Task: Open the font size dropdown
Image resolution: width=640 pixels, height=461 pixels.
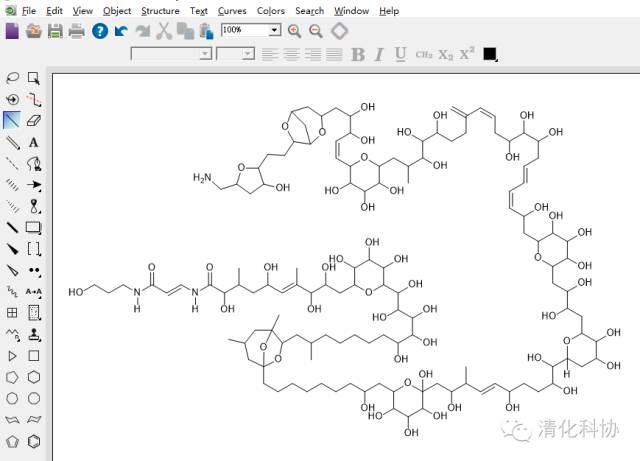Action: click(x=247, y=53)
